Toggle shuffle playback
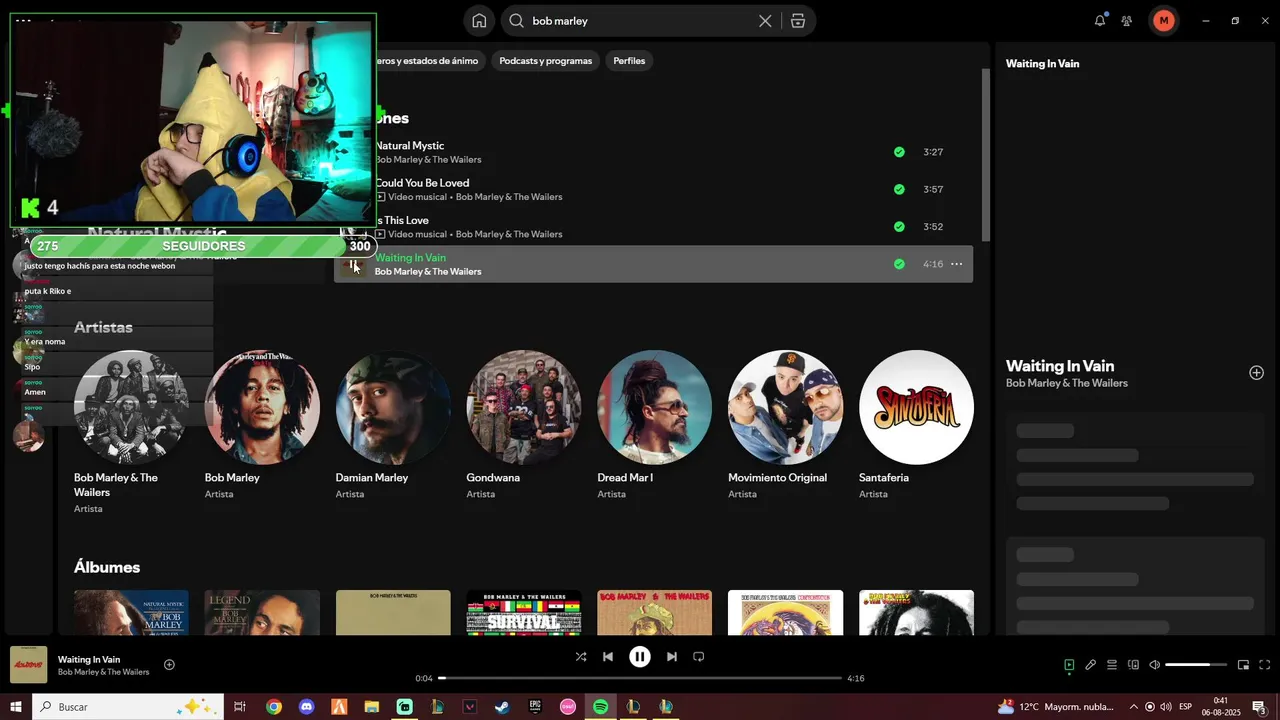 581,657
